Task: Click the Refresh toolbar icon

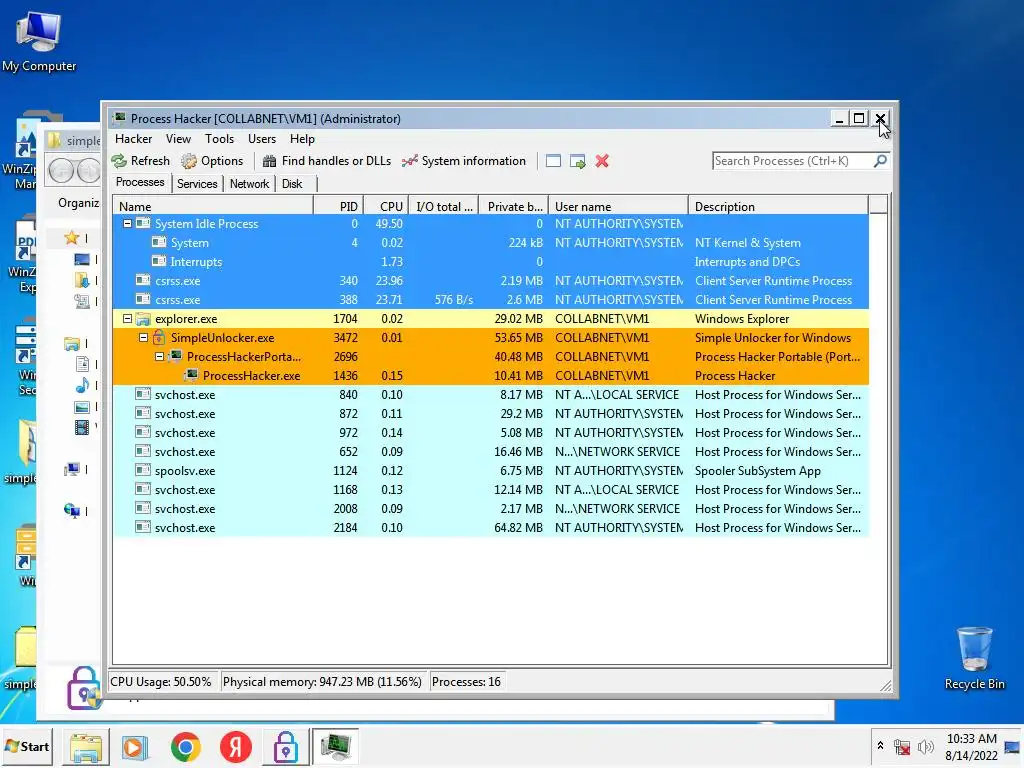Action: click(x=119, y=161)
